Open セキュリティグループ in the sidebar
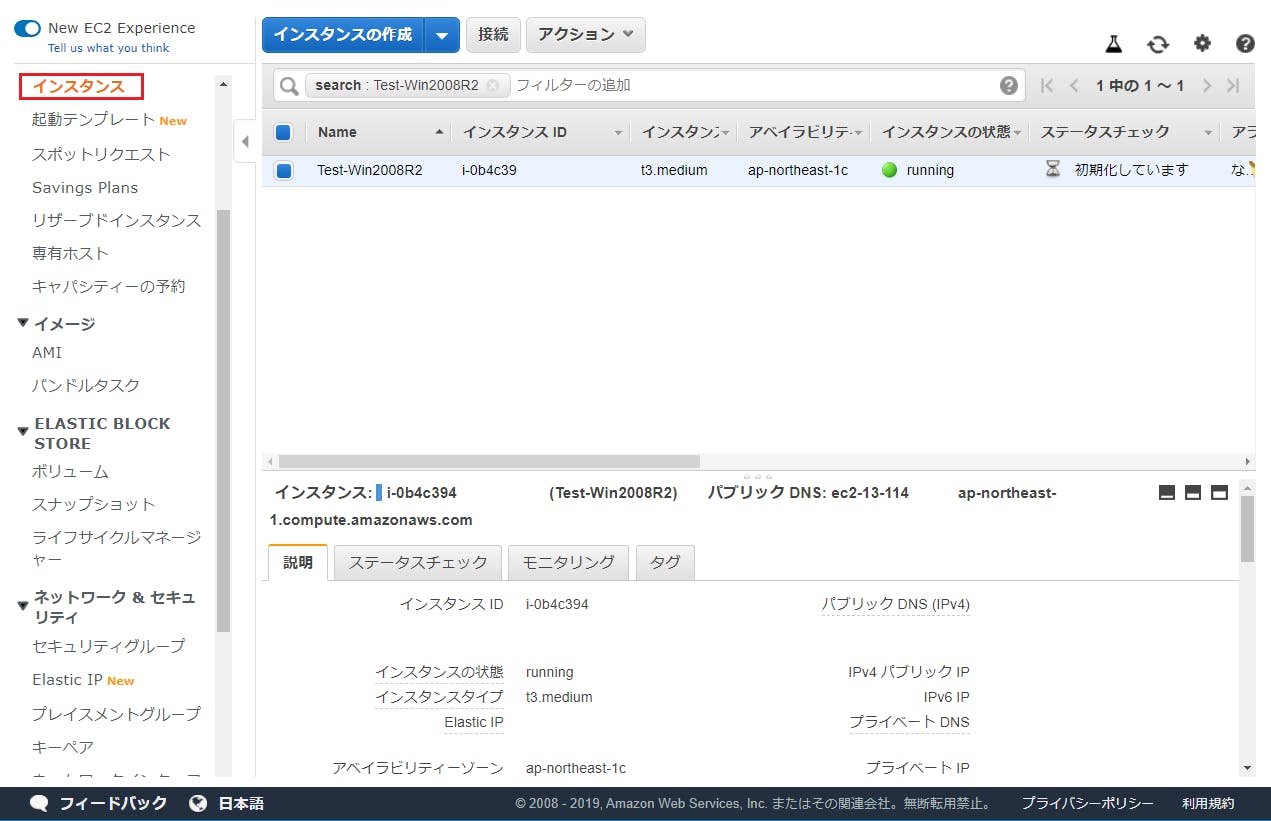The image size is (1271, 821). point(108,646)
